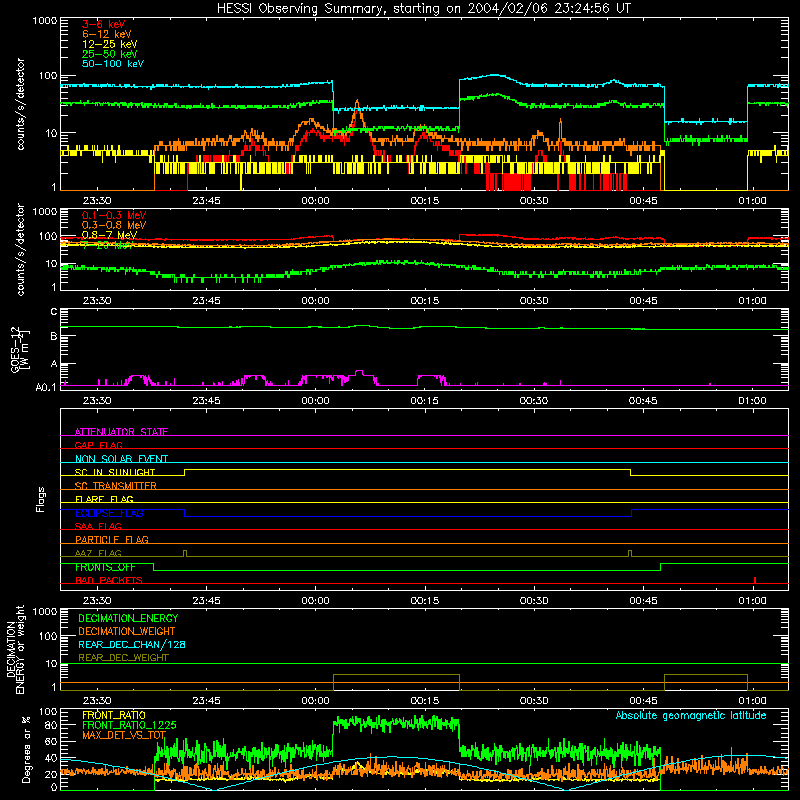Click the '0.8-7 MeV' legend entry

tap(109, 235)
